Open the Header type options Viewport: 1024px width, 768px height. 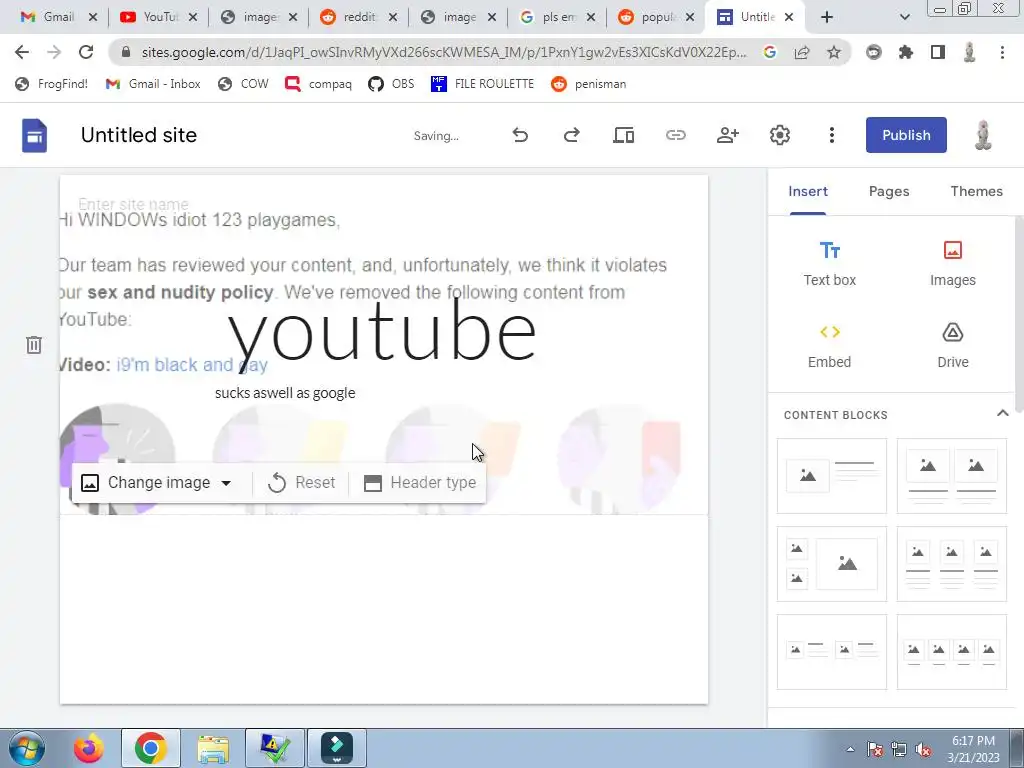point(420,483)
